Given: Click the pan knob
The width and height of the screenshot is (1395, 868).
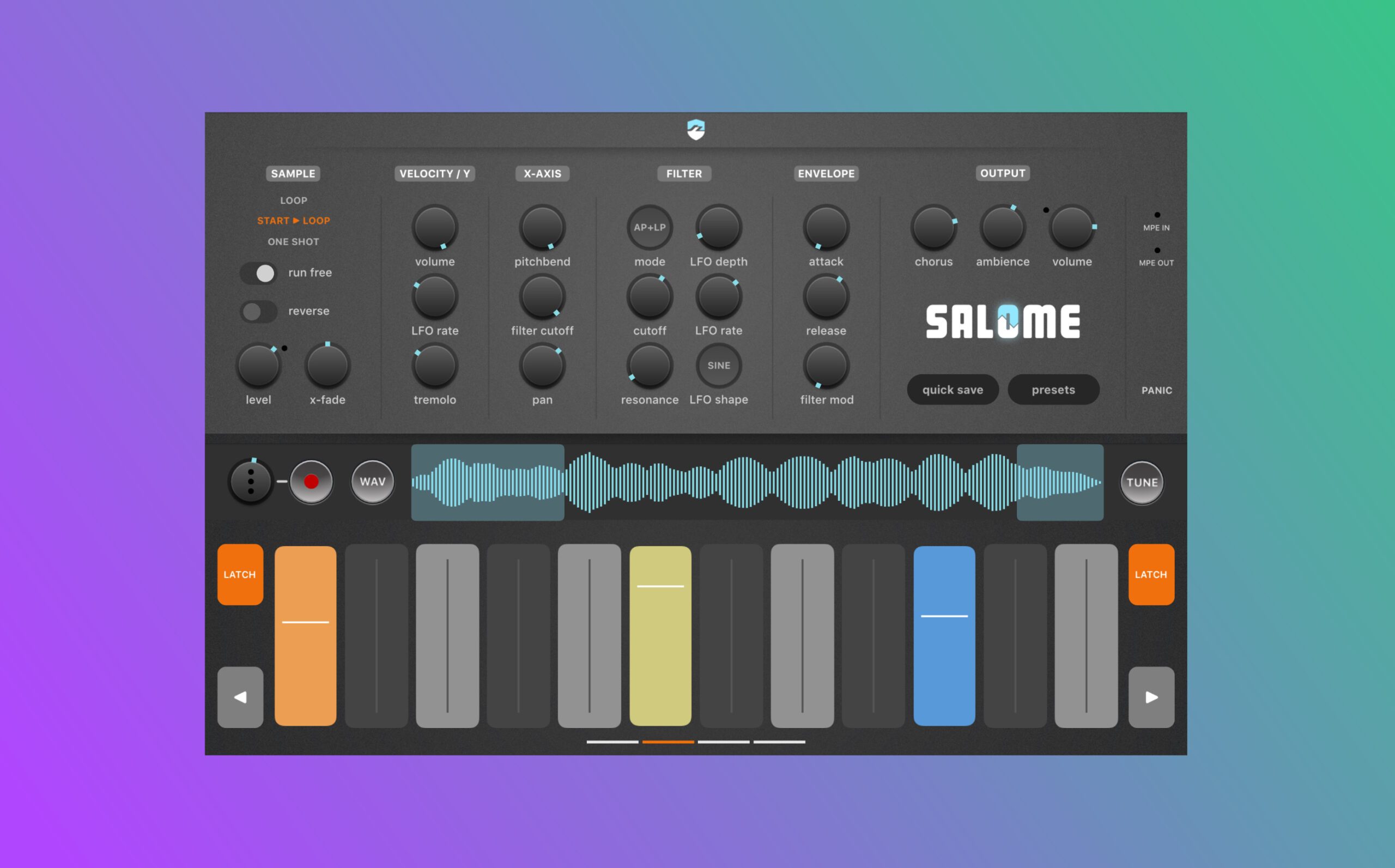Looking at the screenshot, I should pyautogui.click(x=542, y=366).
